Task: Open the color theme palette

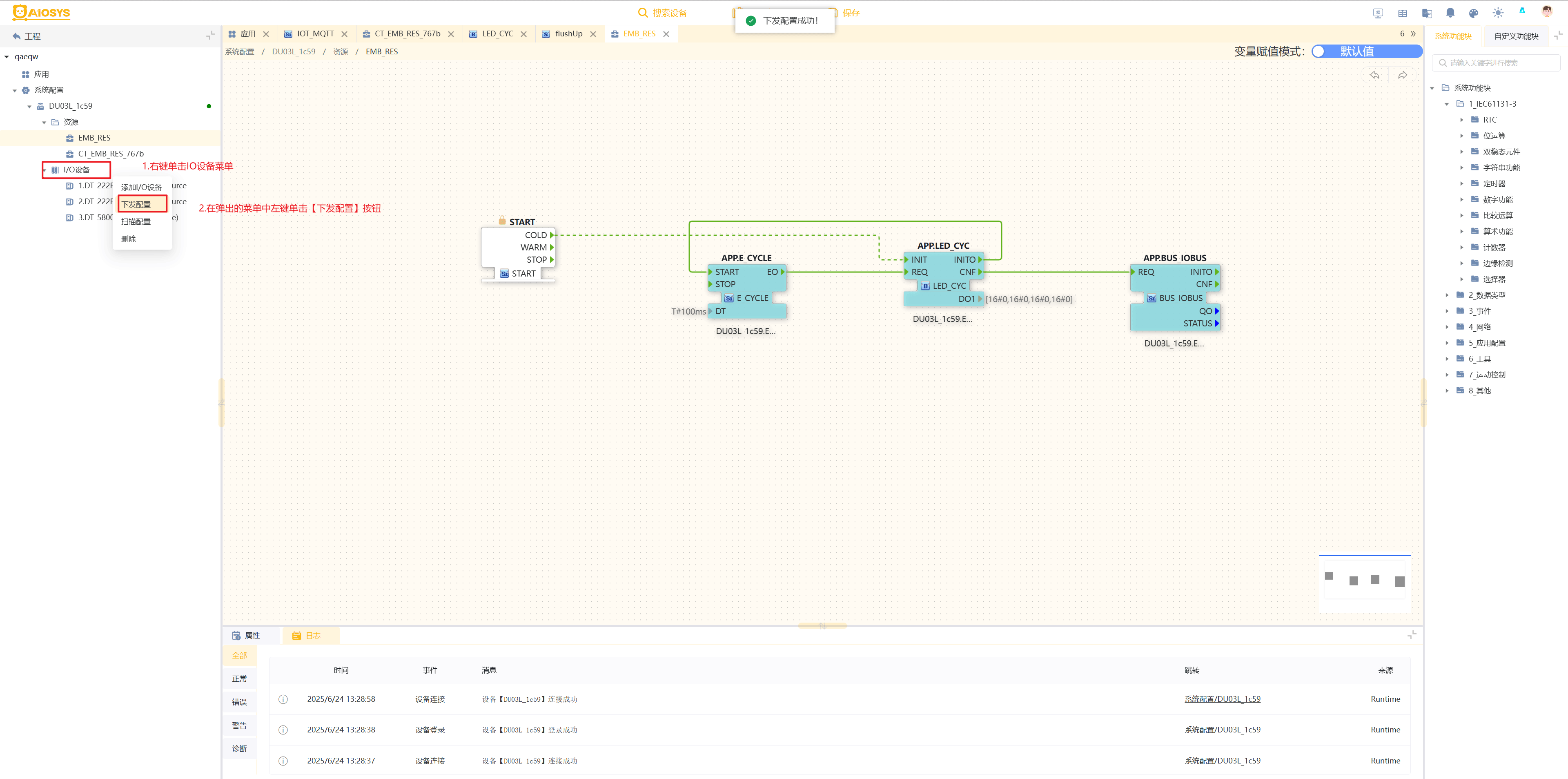Action: (x=1474, y=13)
